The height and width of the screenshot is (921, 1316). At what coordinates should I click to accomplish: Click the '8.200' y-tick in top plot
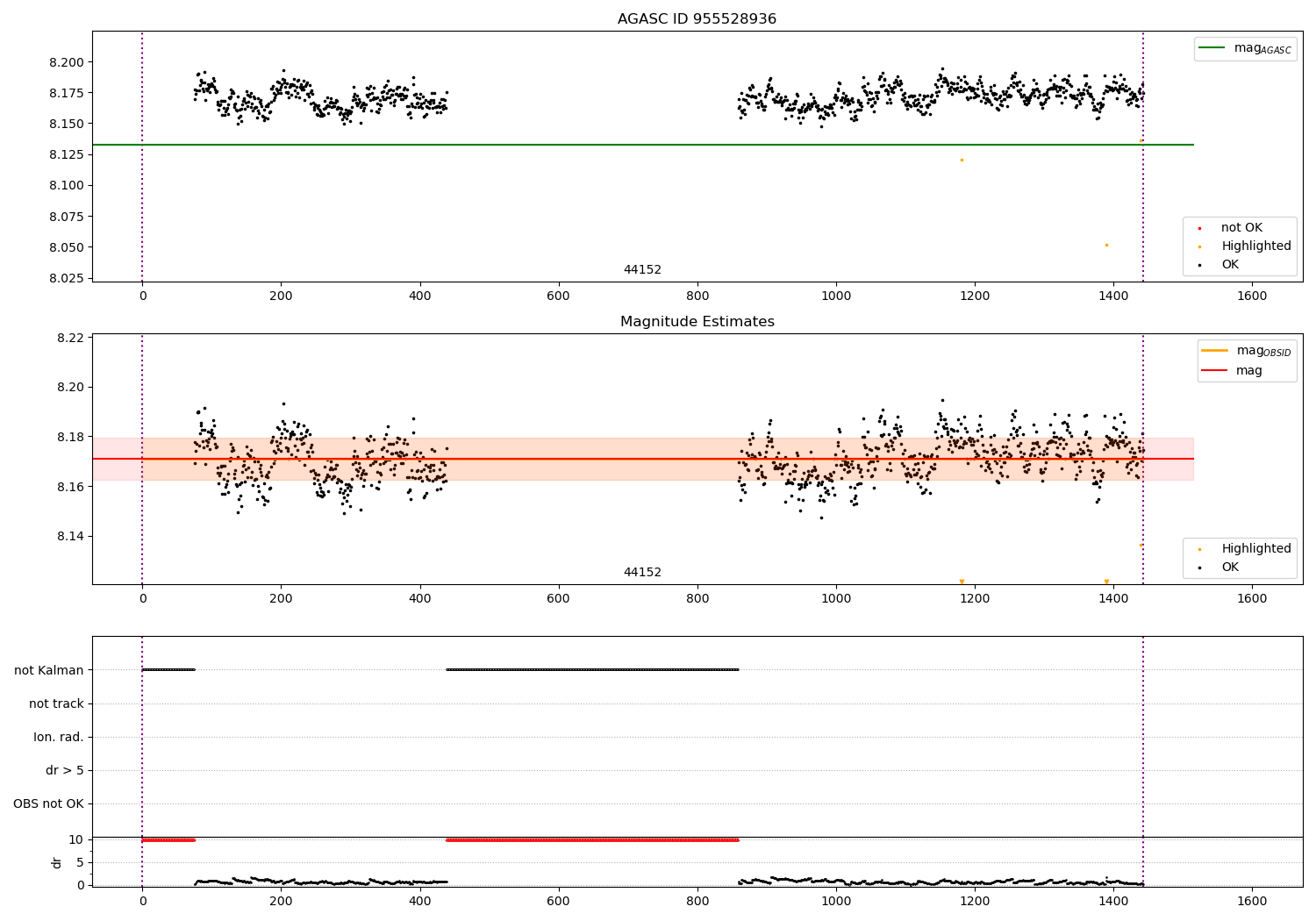pyautogui.click(x=67, y=62)
